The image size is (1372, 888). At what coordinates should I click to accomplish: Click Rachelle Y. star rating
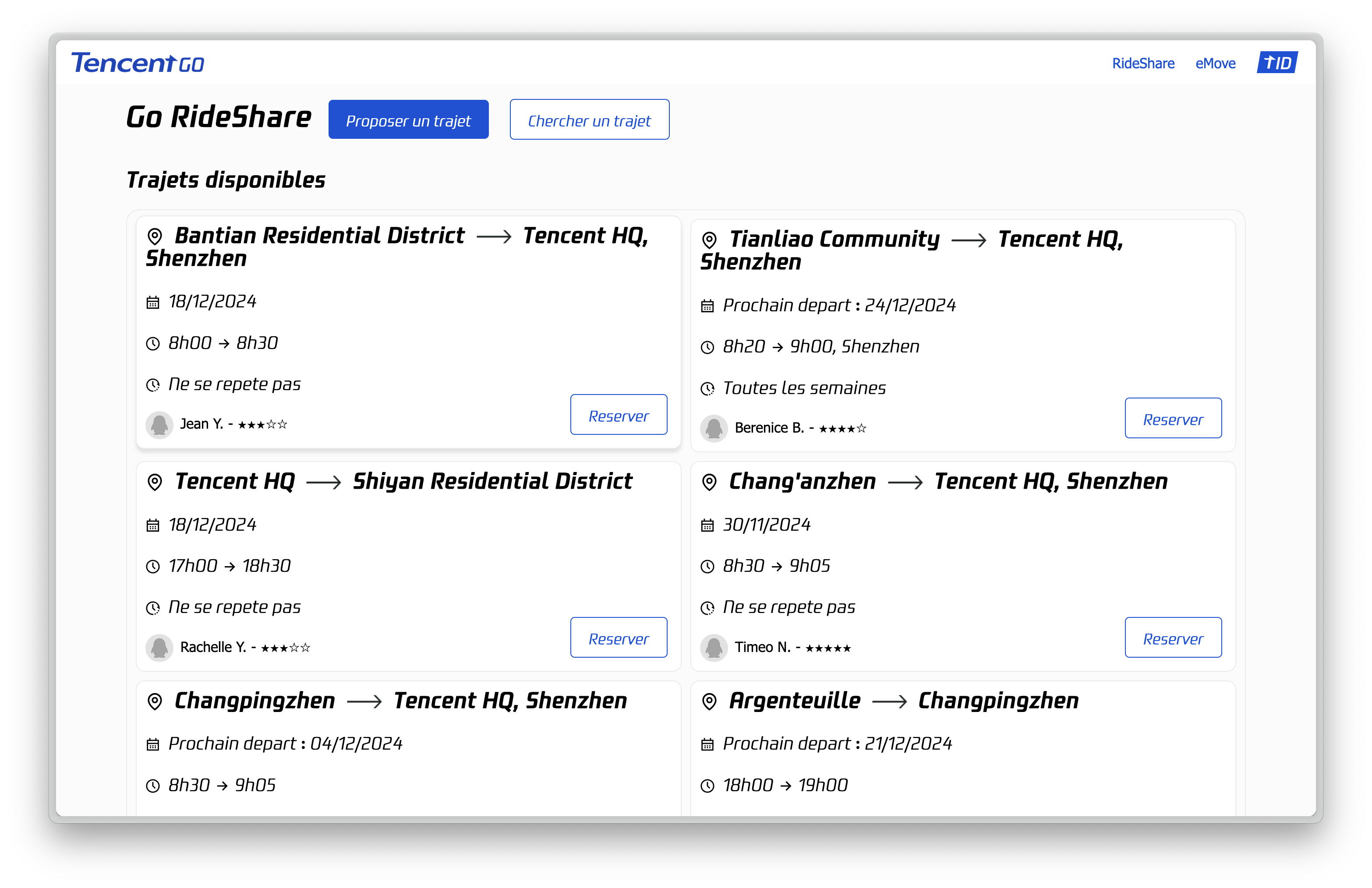285,648
